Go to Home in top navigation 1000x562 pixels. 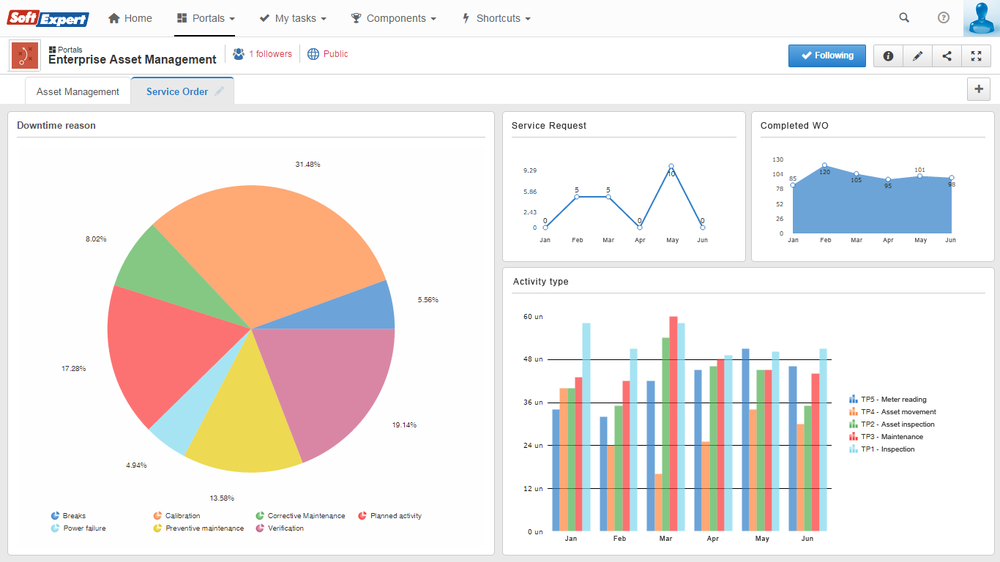tap(130, 18)
